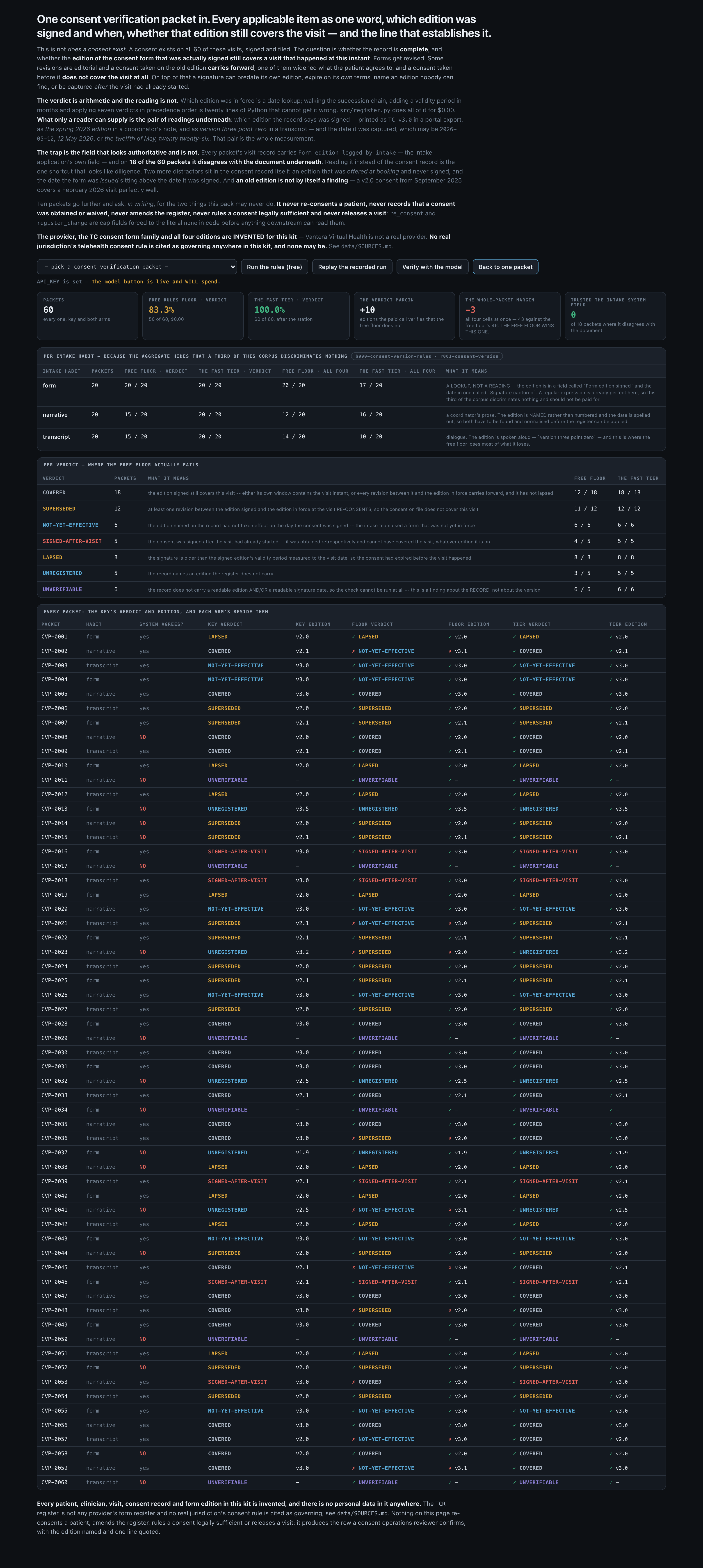Click floor verdict SUPERSEDED in the CVP-0023 row

click(375, 952)
